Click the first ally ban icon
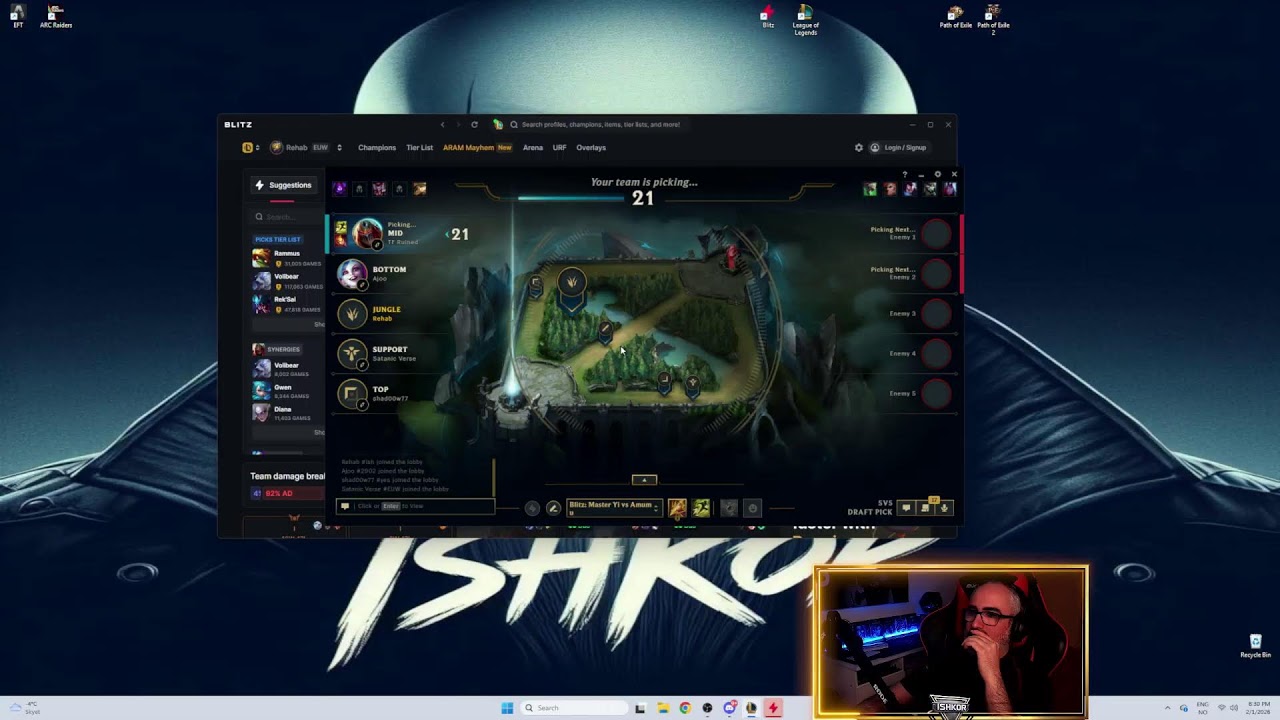 (x=340, y=188)
